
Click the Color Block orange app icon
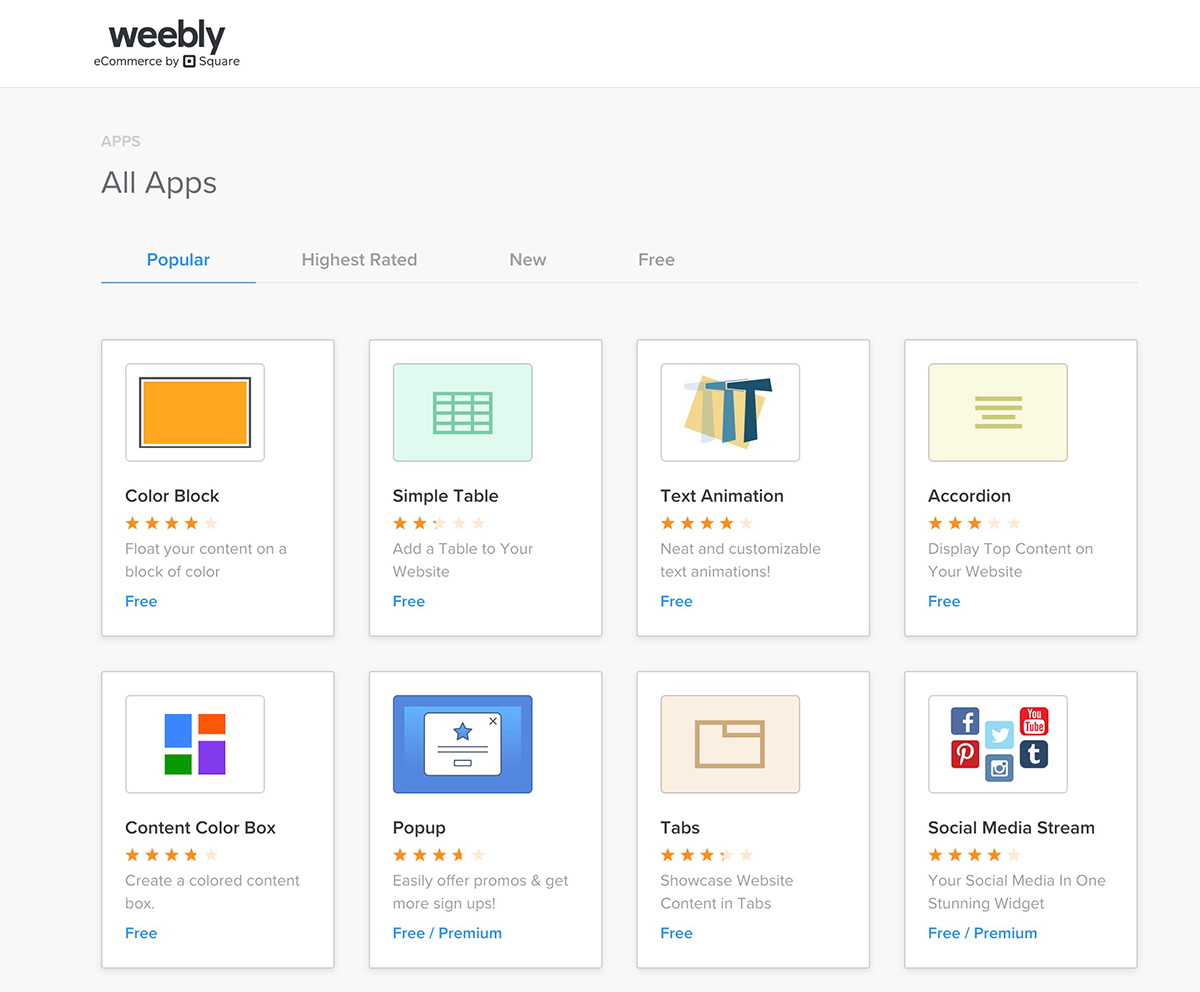point(195,412)
